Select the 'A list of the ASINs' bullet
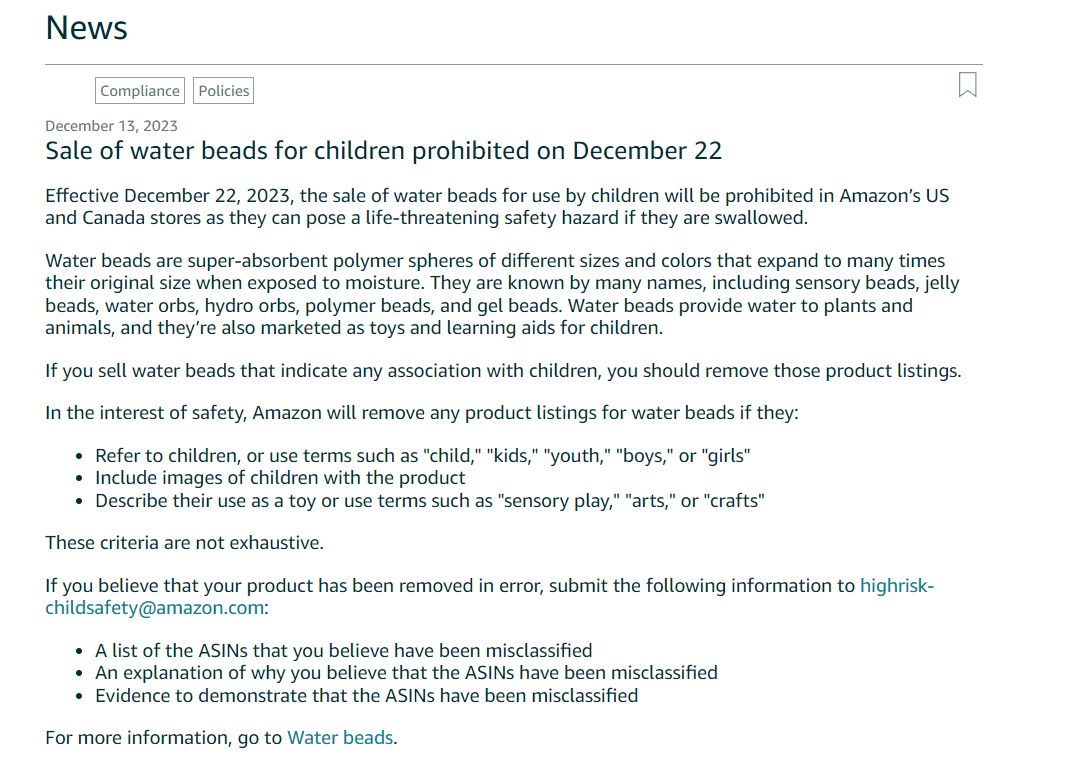Viewport: 1084px width, 759px height. (344, 650)
